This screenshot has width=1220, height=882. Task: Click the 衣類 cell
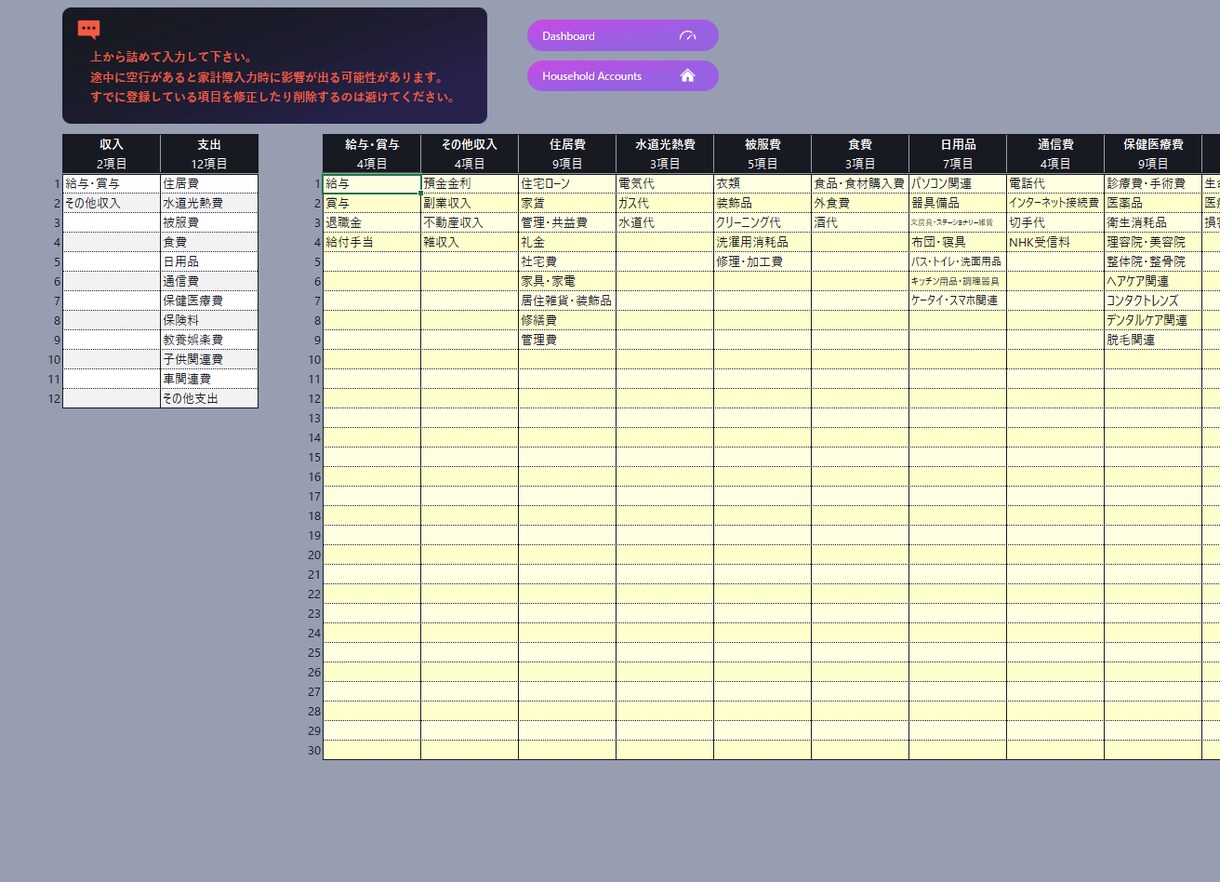763,184
